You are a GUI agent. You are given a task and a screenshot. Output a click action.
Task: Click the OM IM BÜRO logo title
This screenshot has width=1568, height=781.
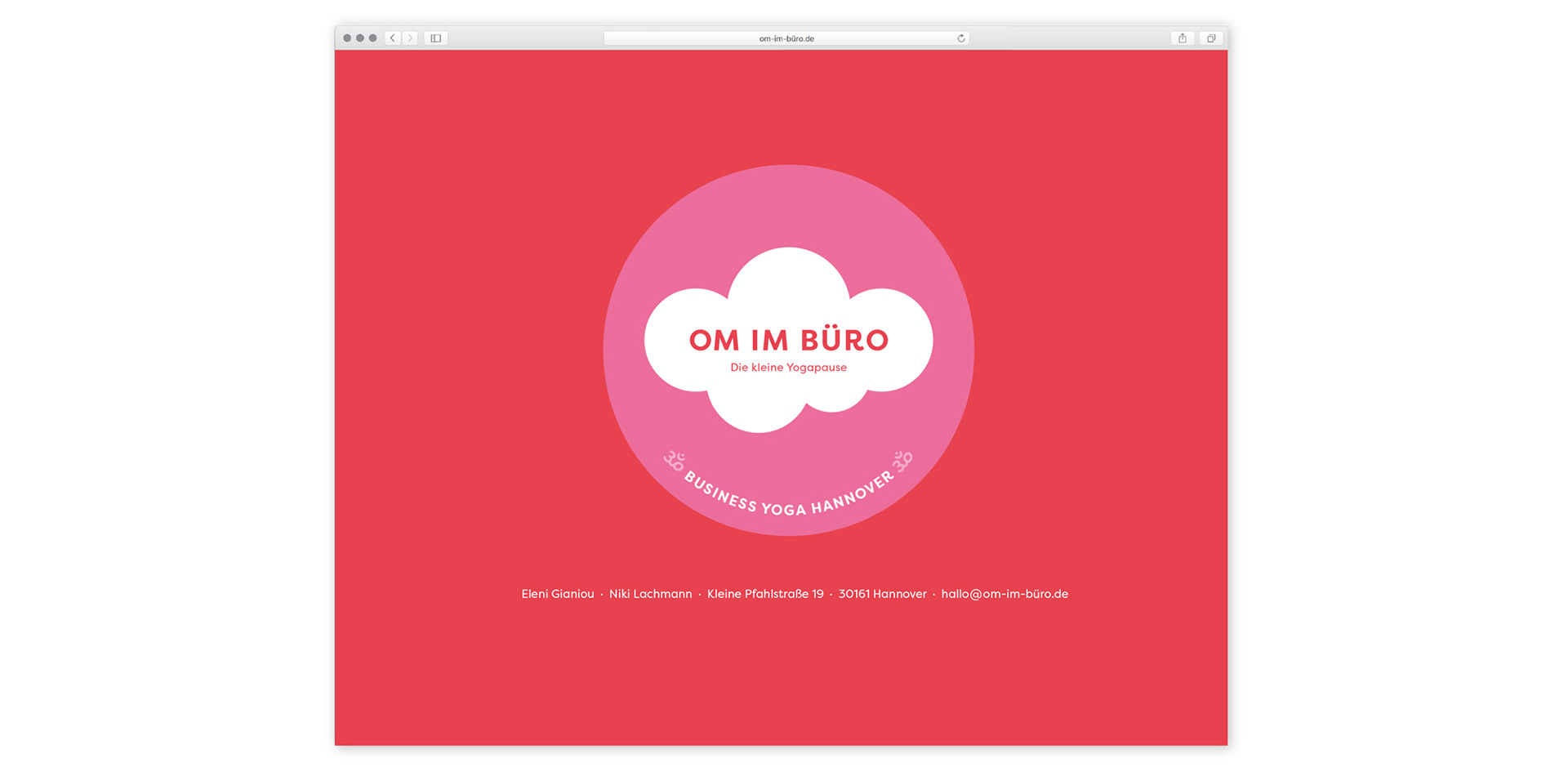(789, 340)
